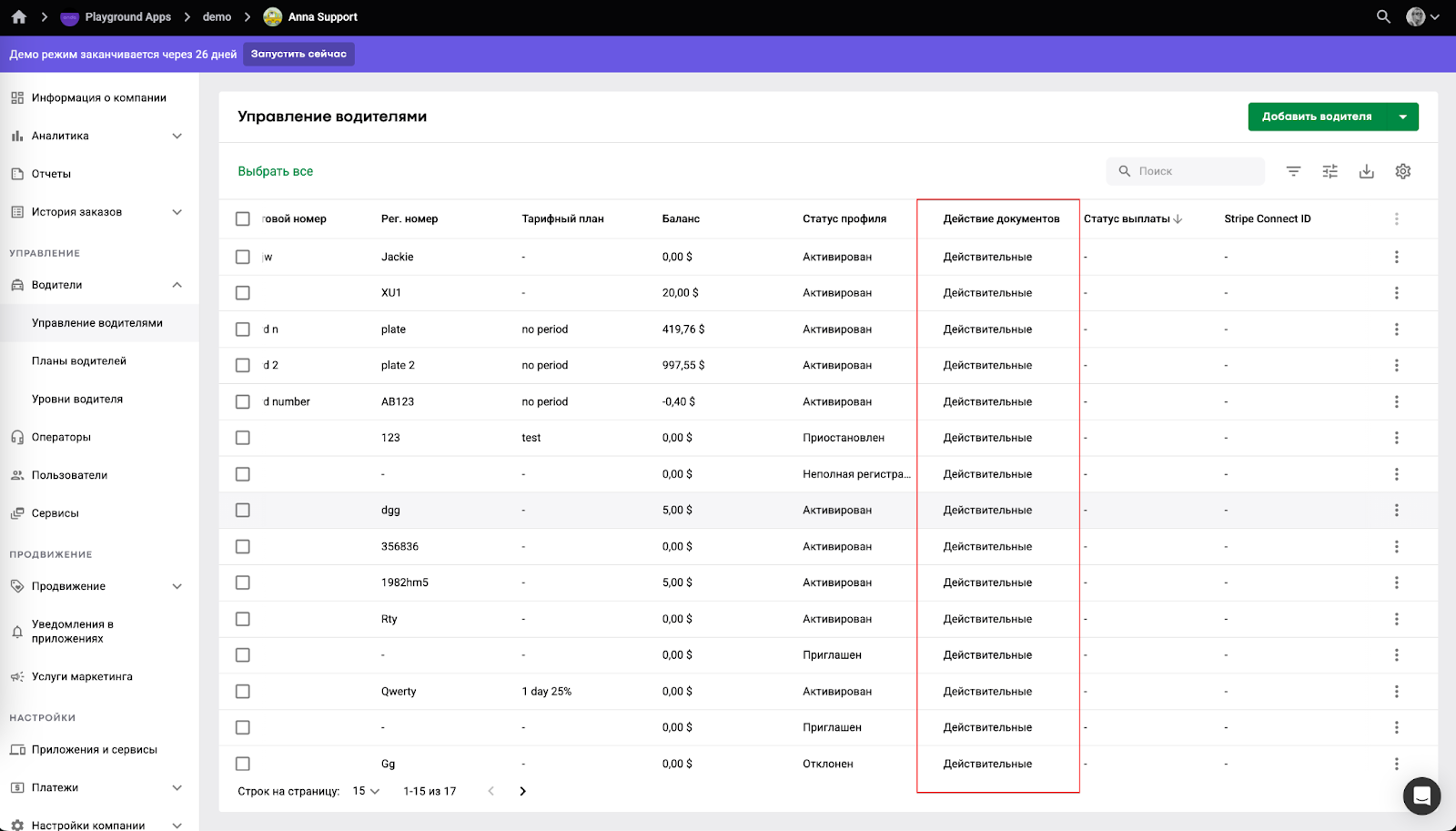Expand the Аналитика sidebar section
Image resolution: width=1456 pixels, height=831 pixels.
pyautogui.click(x=177, y=136)
